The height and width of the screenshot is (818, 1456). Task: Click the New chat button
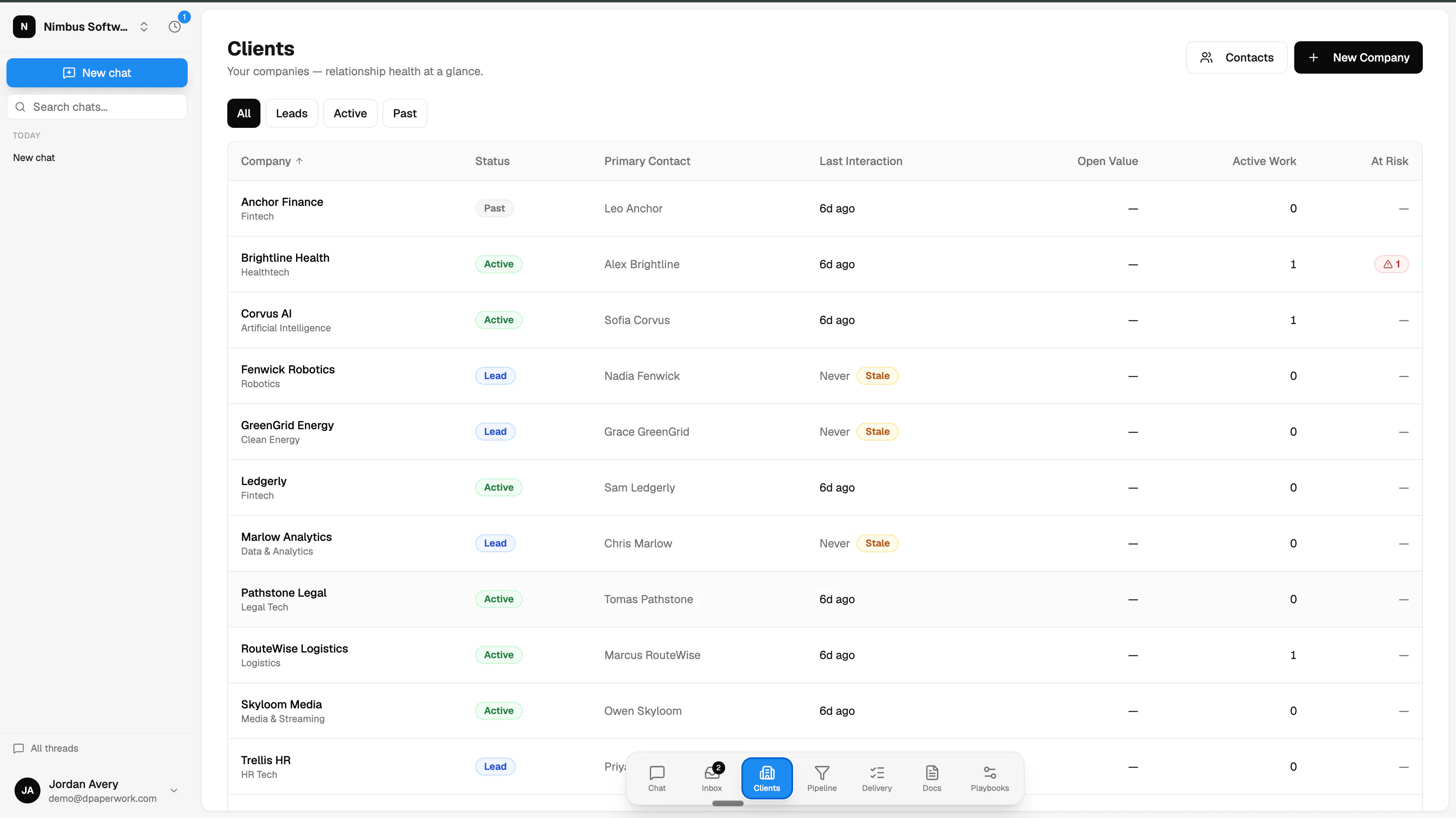tap(97, 73)
